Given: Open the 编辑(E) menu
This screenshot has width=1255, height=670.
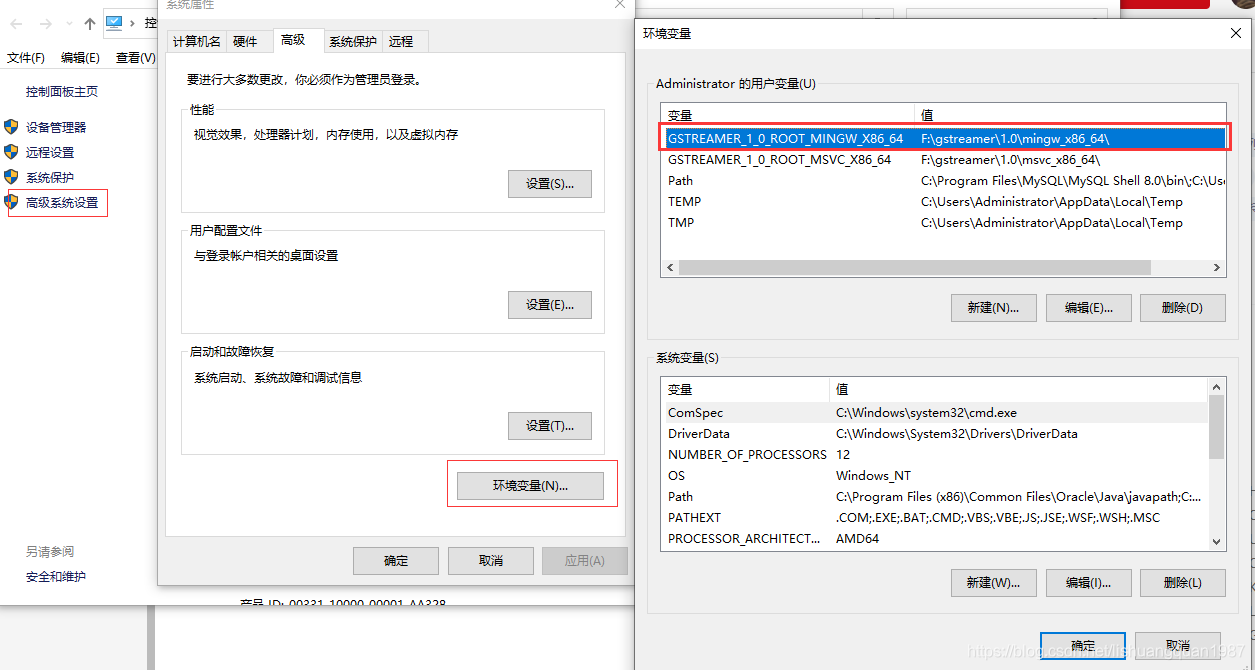Looking at the screenshot, I should tap(80, 58).
